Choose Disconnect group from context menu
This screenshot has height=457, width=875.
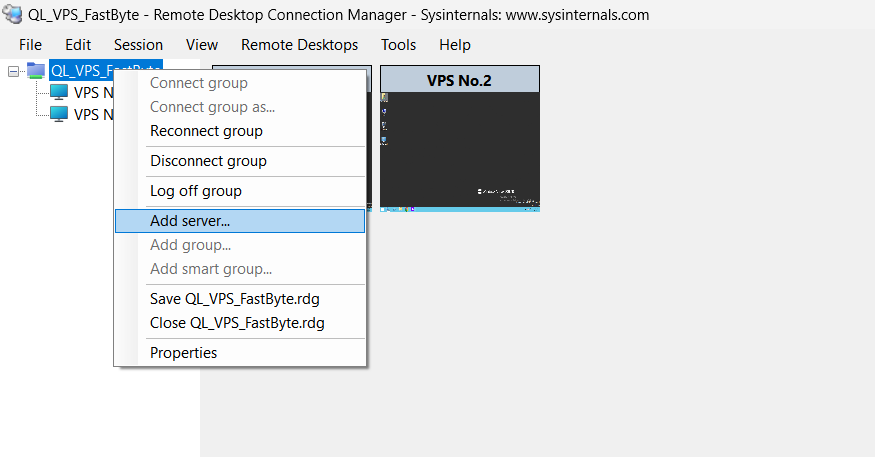pos(240,161)
